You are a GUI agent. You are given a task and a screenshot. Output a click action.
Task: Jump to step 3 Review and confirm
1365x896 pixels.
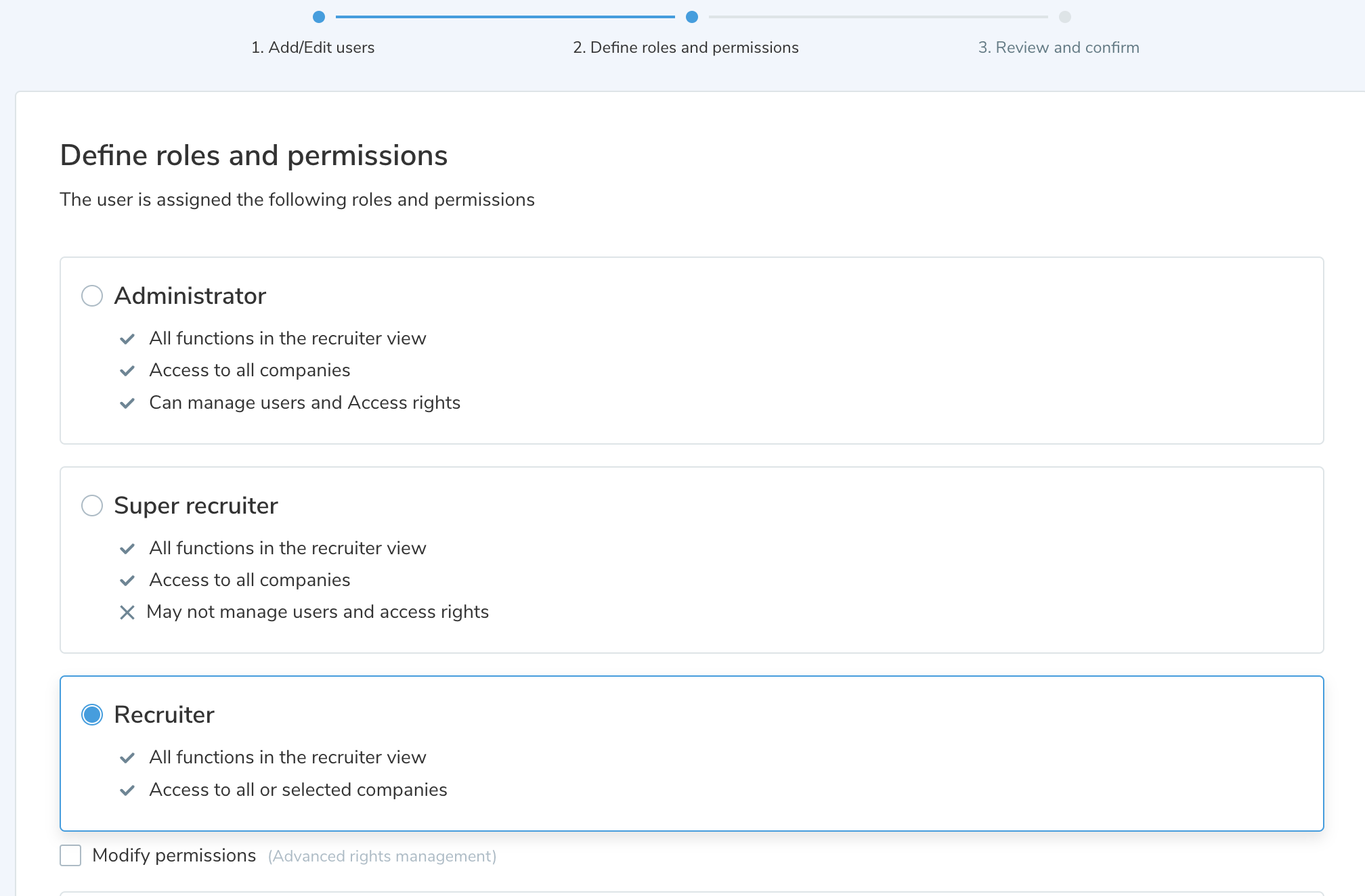click(1058, 47)
